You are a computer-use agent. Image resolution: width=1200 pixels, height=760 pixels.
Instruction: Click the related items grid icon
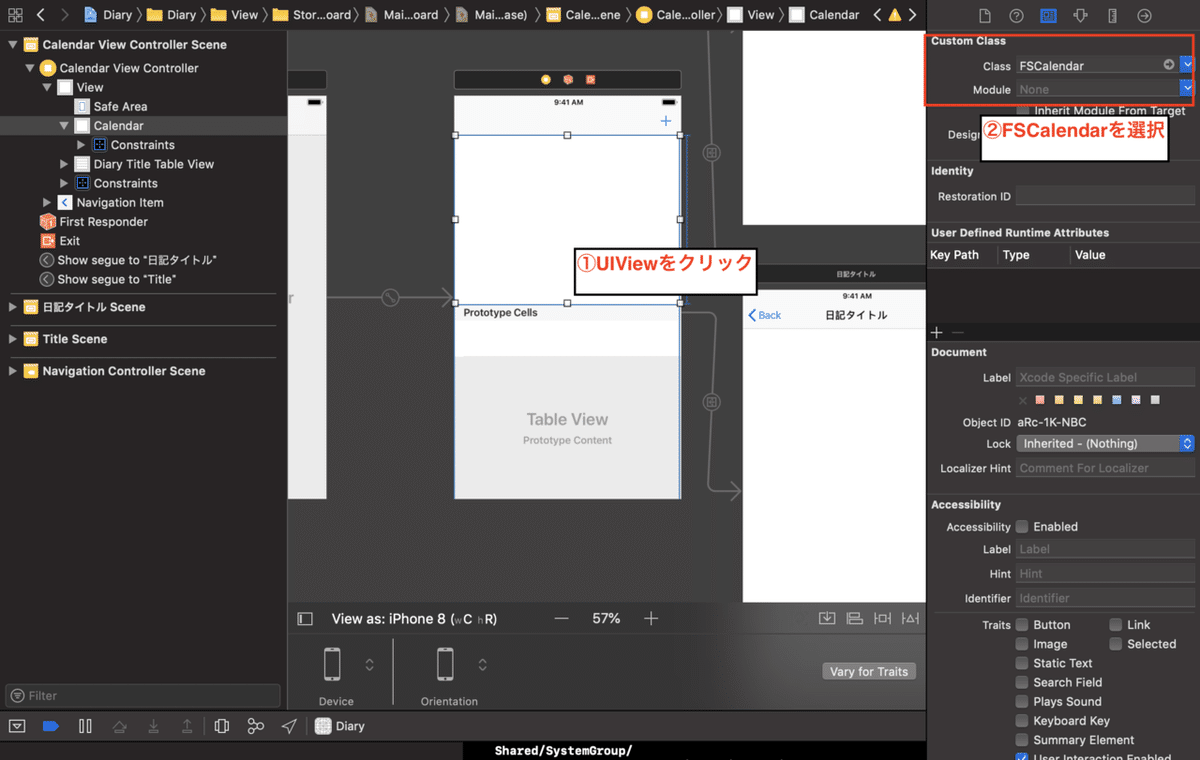(x=15, y=15)
